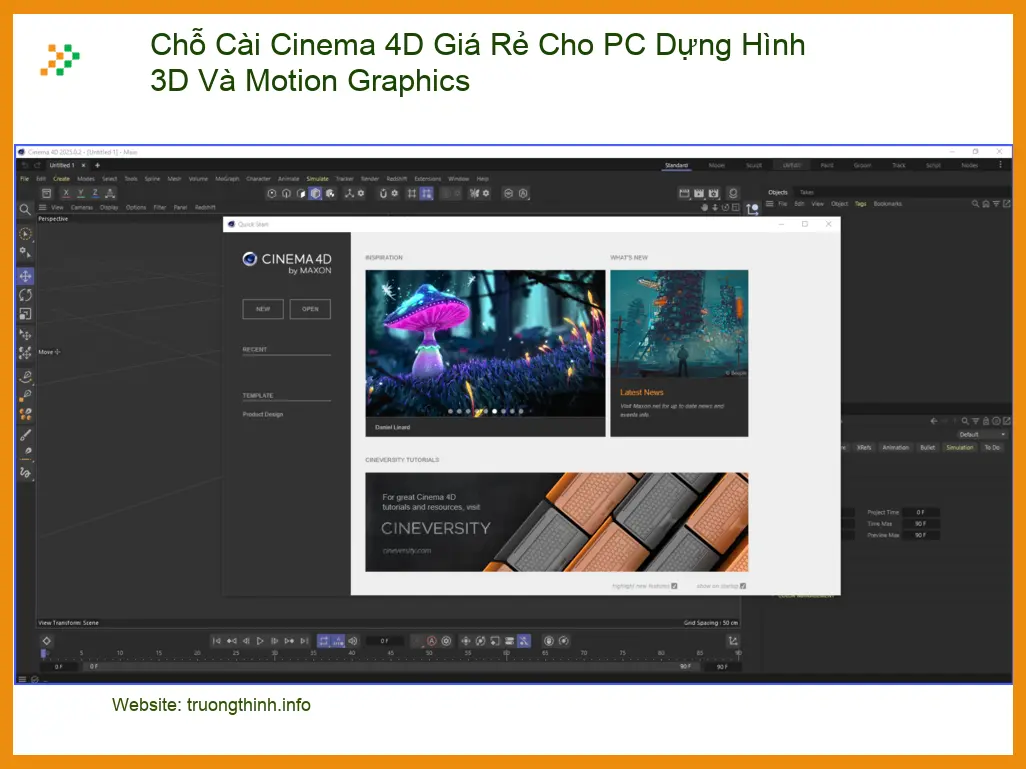The width and height of the screenshot is (1026, 769).
Task: Open the Default dropdown in Attributes panel
Action: (982, 435)
